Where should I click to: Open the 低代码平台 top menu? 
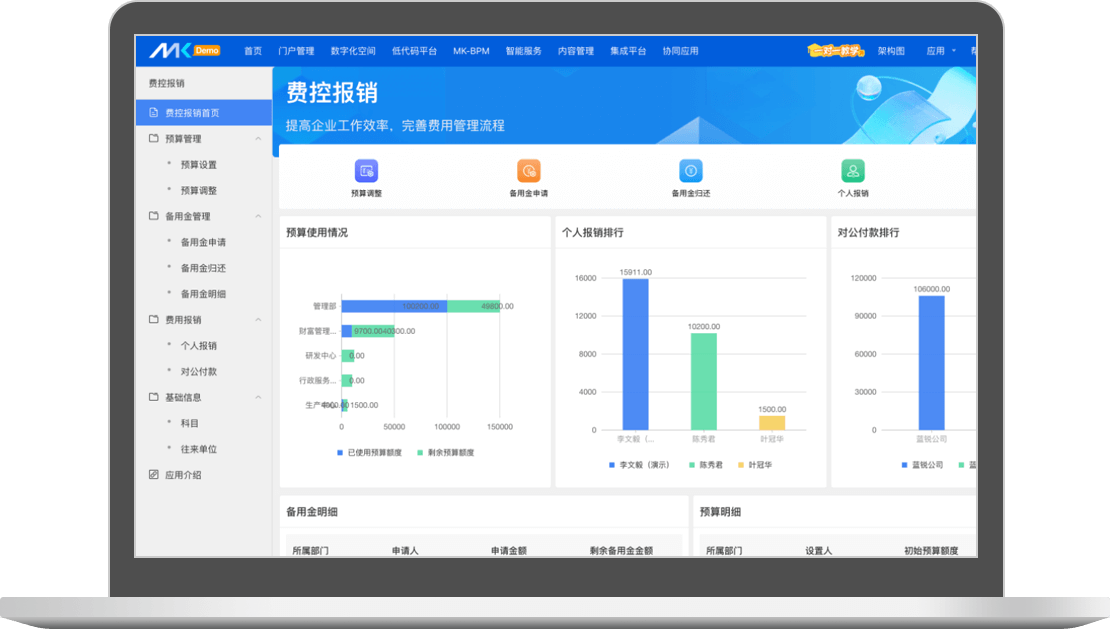coord(414,51)
